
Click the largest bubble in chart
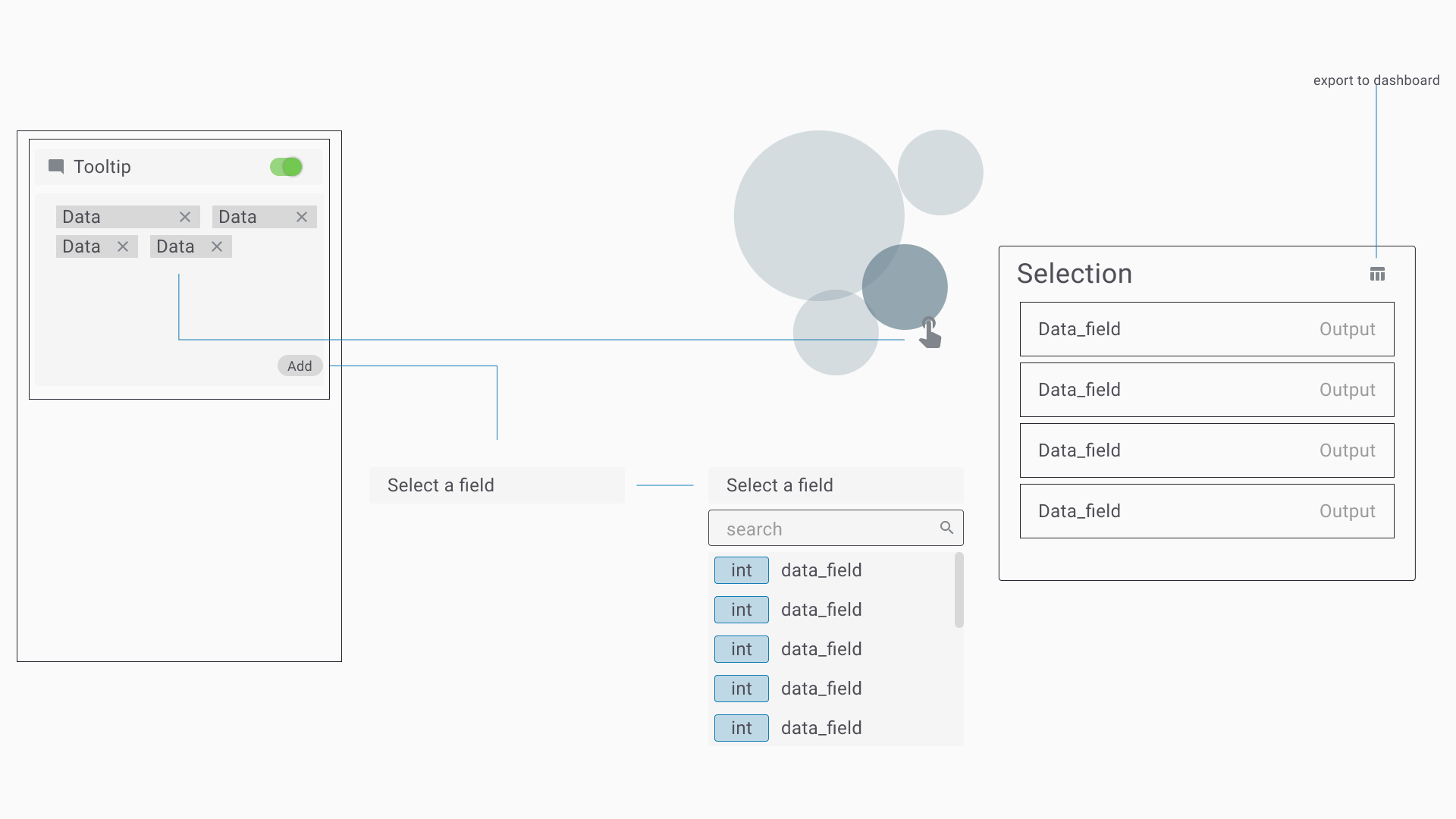tap(819, 215)
